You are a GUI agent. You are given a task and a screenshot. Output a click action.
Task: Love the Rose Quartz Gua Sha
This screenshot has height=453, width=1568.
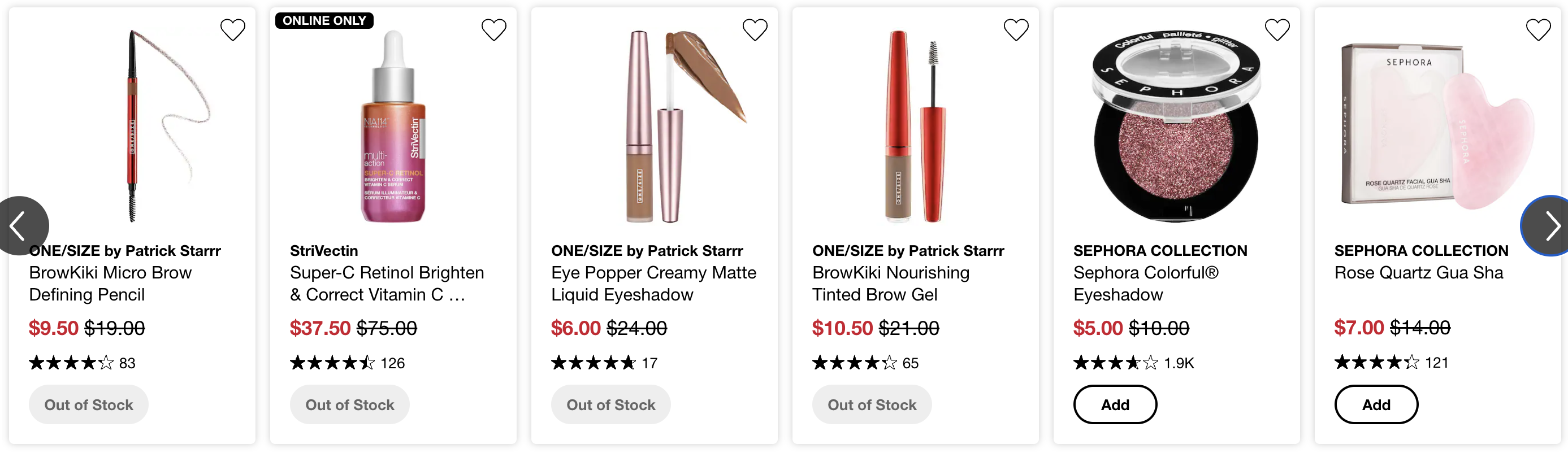[x=1538, y=30]
